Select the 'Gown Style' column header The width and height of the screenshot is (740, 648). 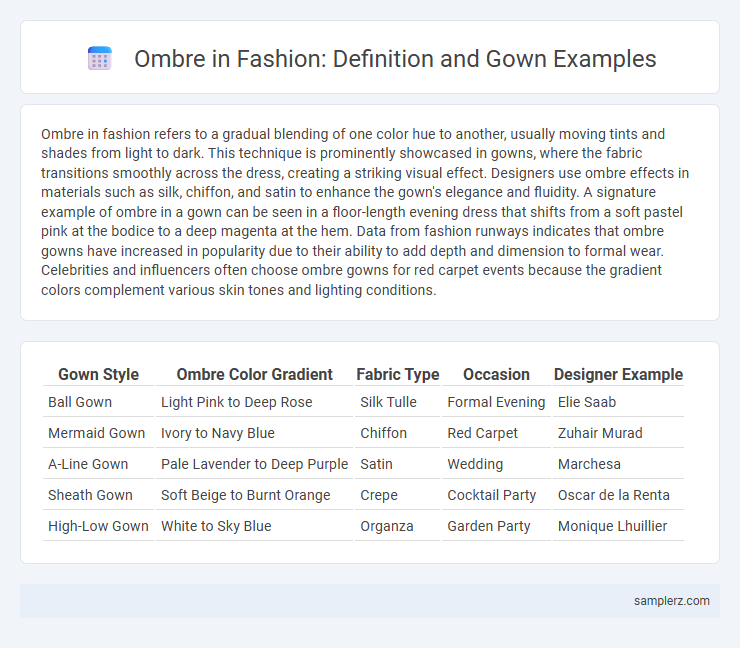click(x=98, y=374)
